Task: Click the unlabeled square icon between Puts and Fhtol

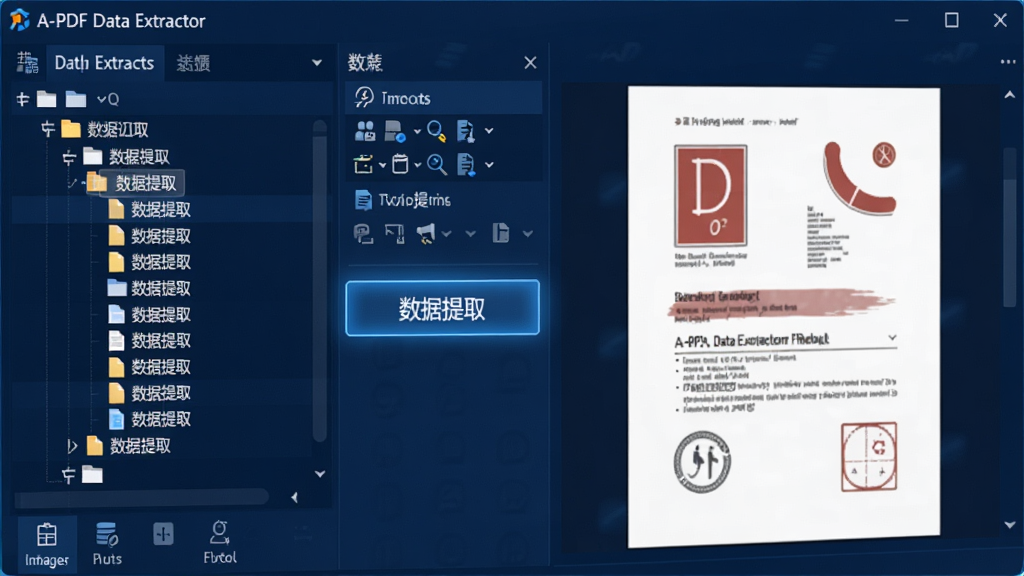Action: 163,534
